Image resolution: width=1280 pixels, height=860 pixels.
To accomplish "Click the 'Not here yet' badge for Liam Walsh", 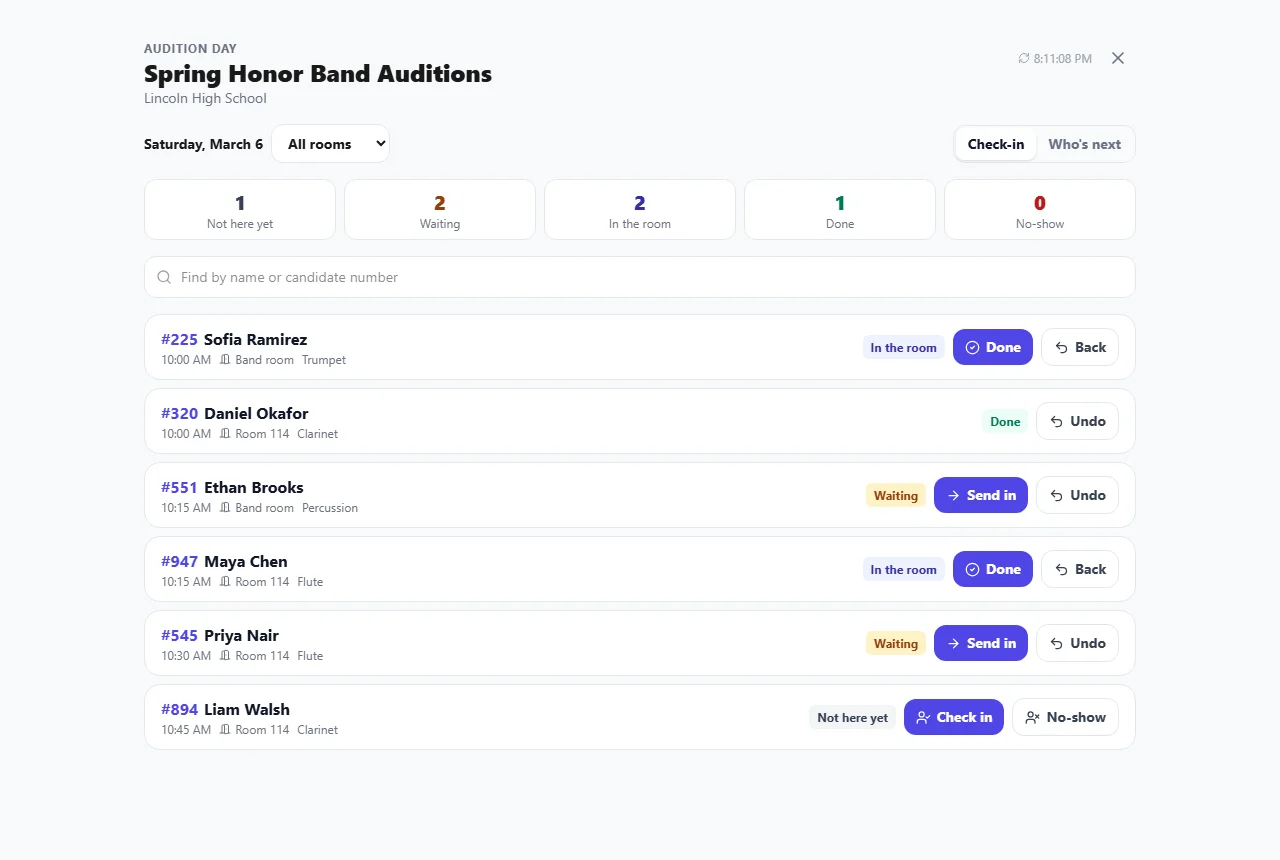I will (x=852, y=718).
